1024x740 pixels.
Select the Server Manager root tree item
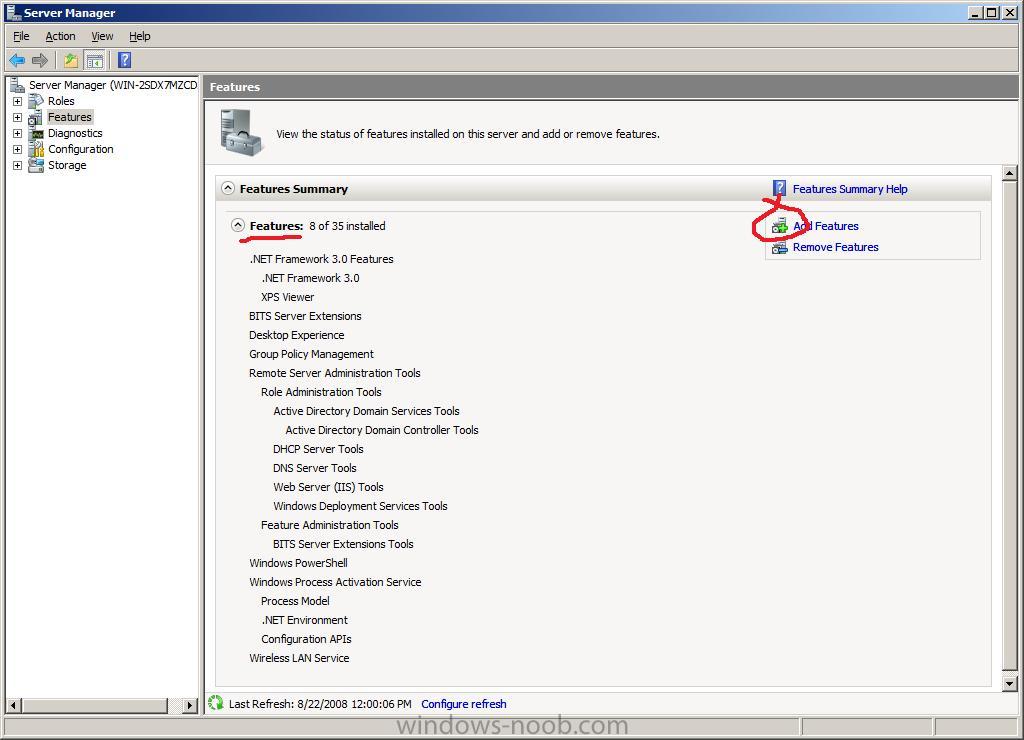click(113, 85)
